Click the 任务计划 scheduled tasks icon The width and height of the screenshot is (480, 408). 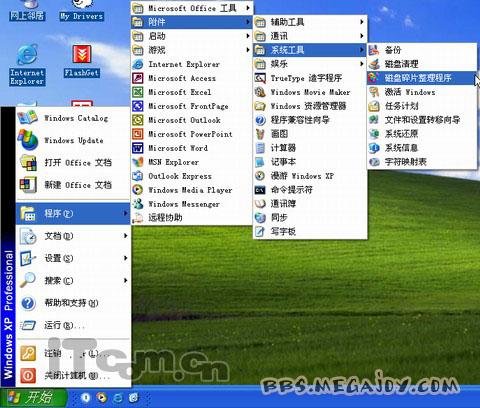point(374,106)
